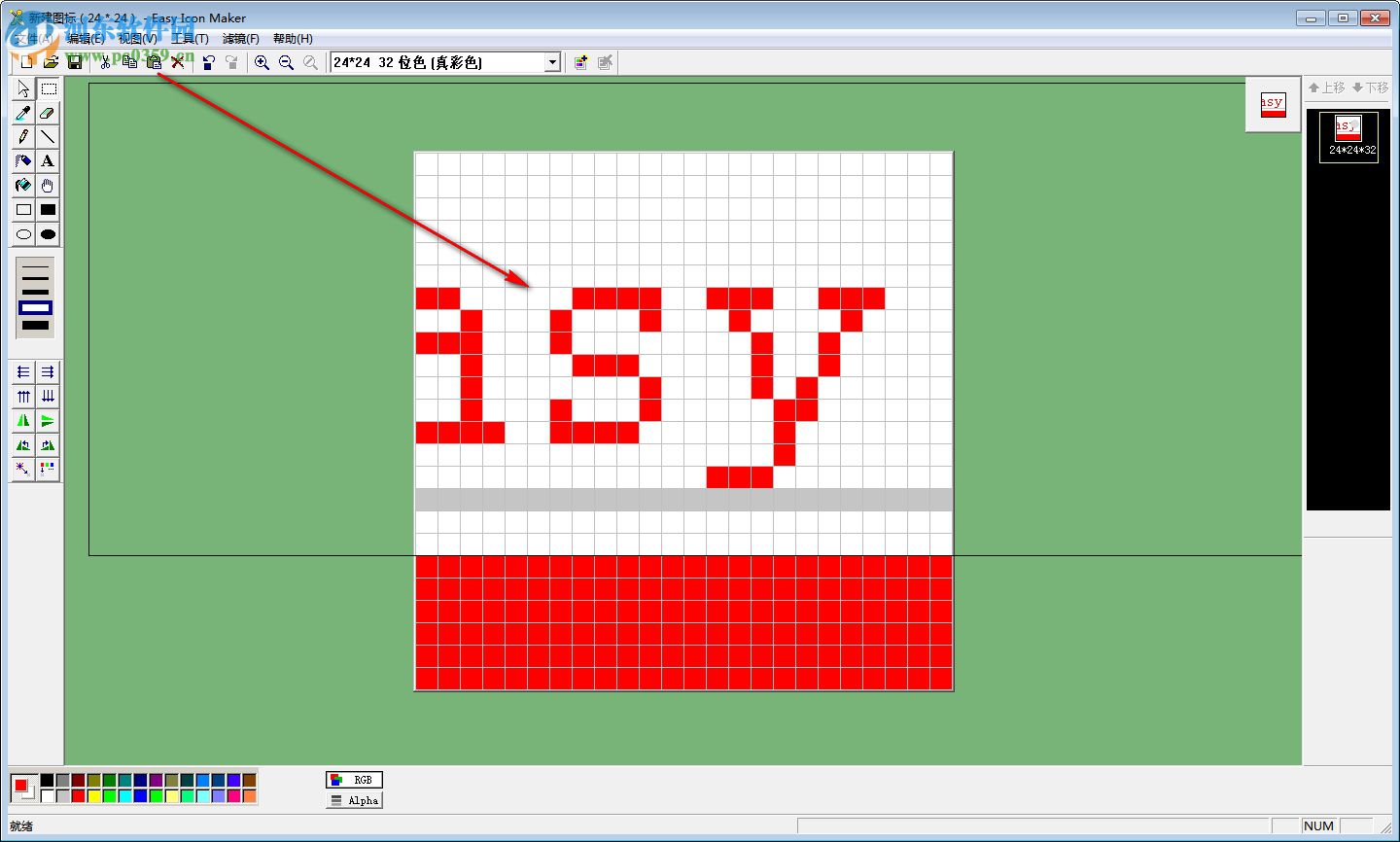Choose the thinnest line width
The image size is (1400, 842).
point(35,264)
